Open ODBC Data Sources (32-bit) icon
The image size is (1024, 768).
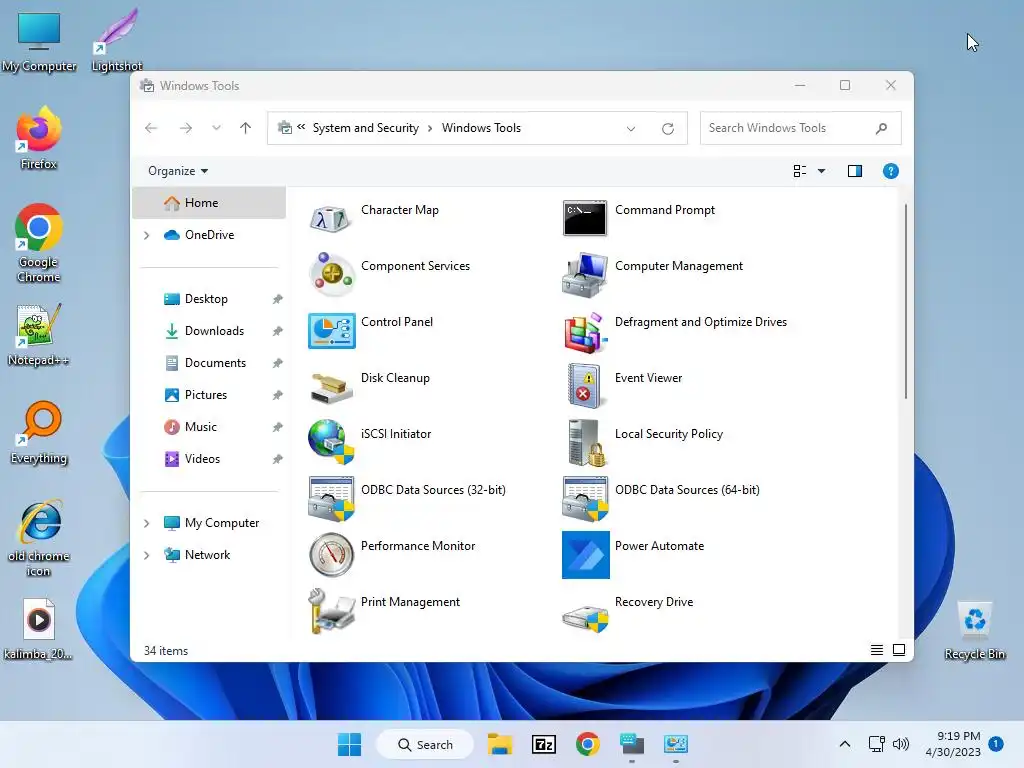331,499
